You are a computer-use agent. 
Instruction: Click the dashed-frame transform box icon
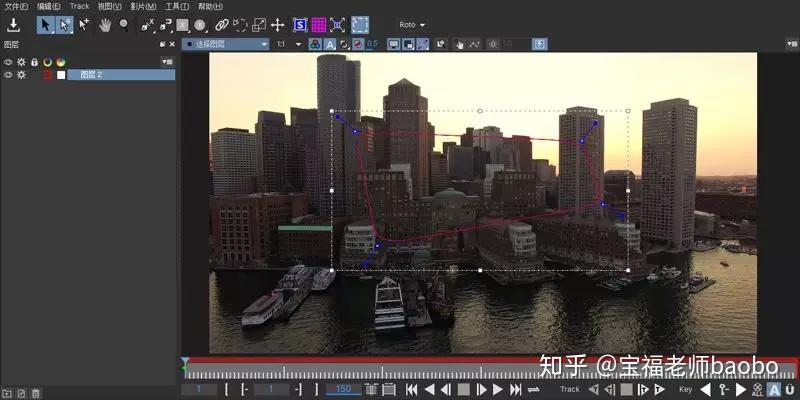tap(360, 25)
